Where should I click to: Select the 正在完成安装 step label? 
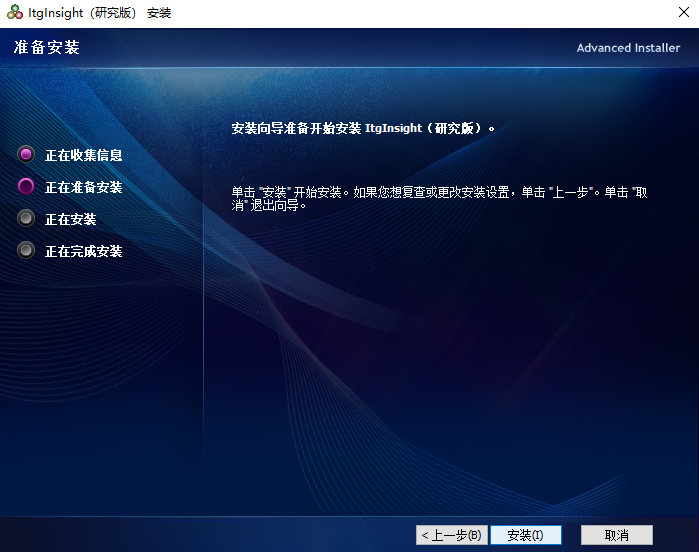[x=83, y=251]
